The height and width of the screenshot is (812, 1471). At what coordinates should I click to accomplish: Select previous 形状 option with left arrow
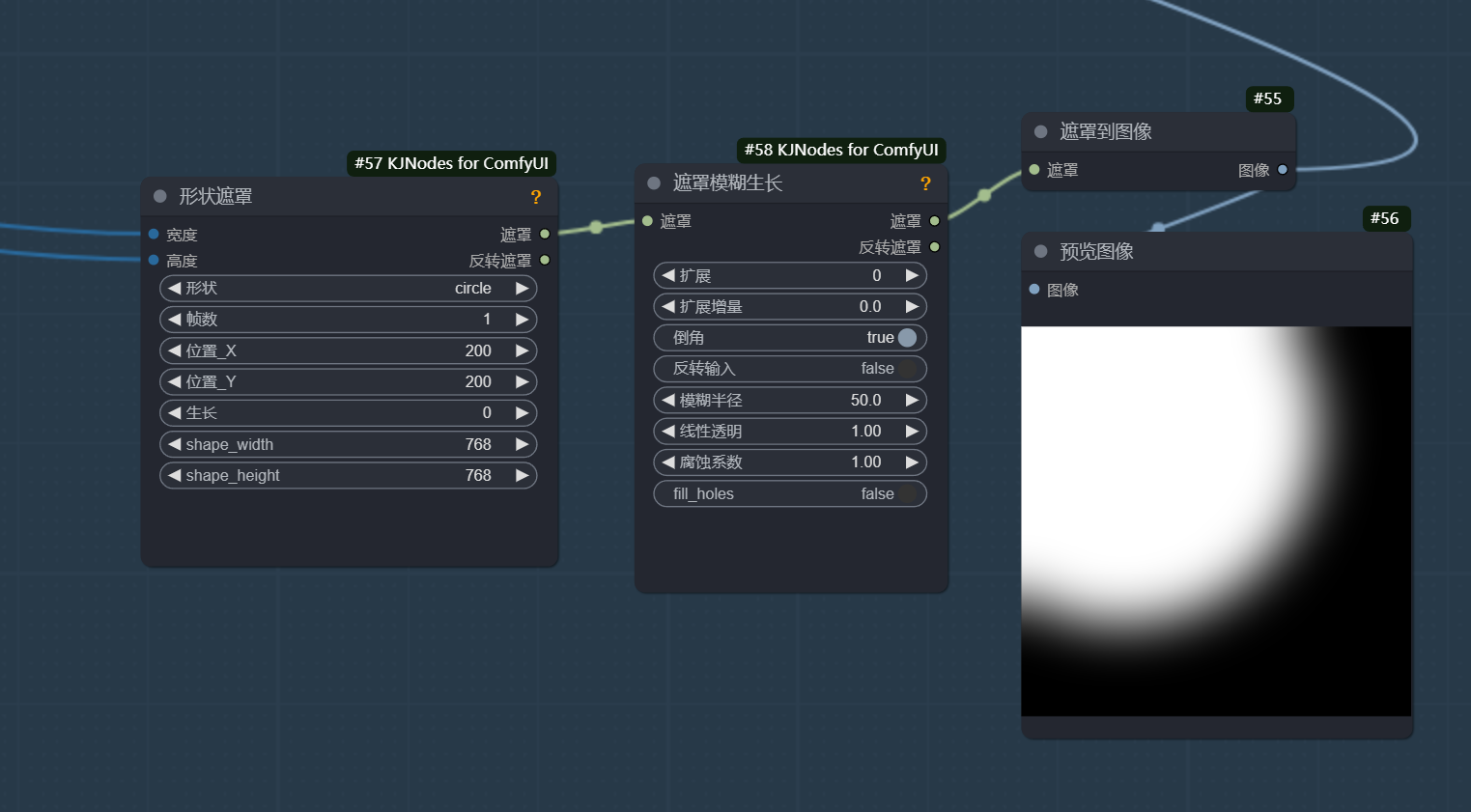coord(175,288)
